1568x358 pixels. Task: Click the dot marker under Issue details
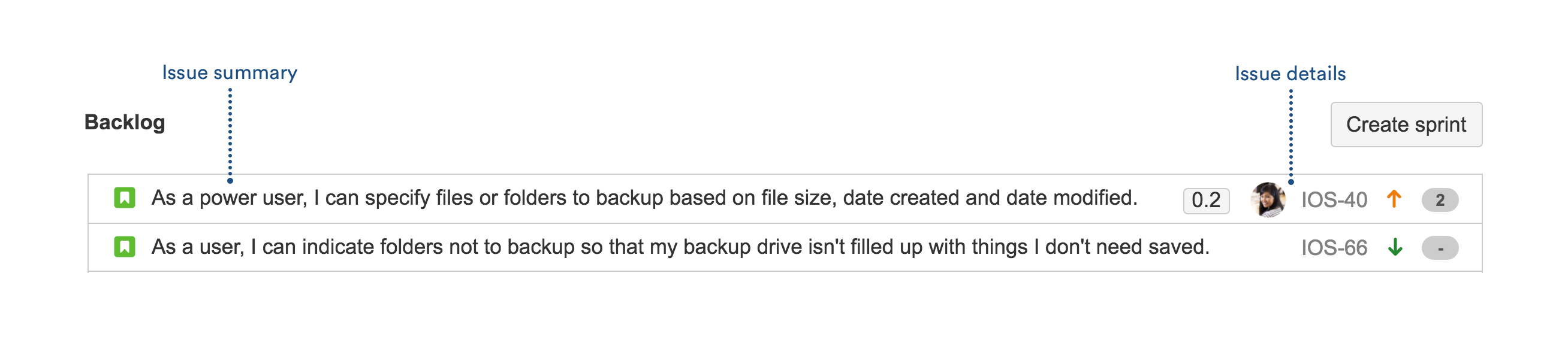1291,182
